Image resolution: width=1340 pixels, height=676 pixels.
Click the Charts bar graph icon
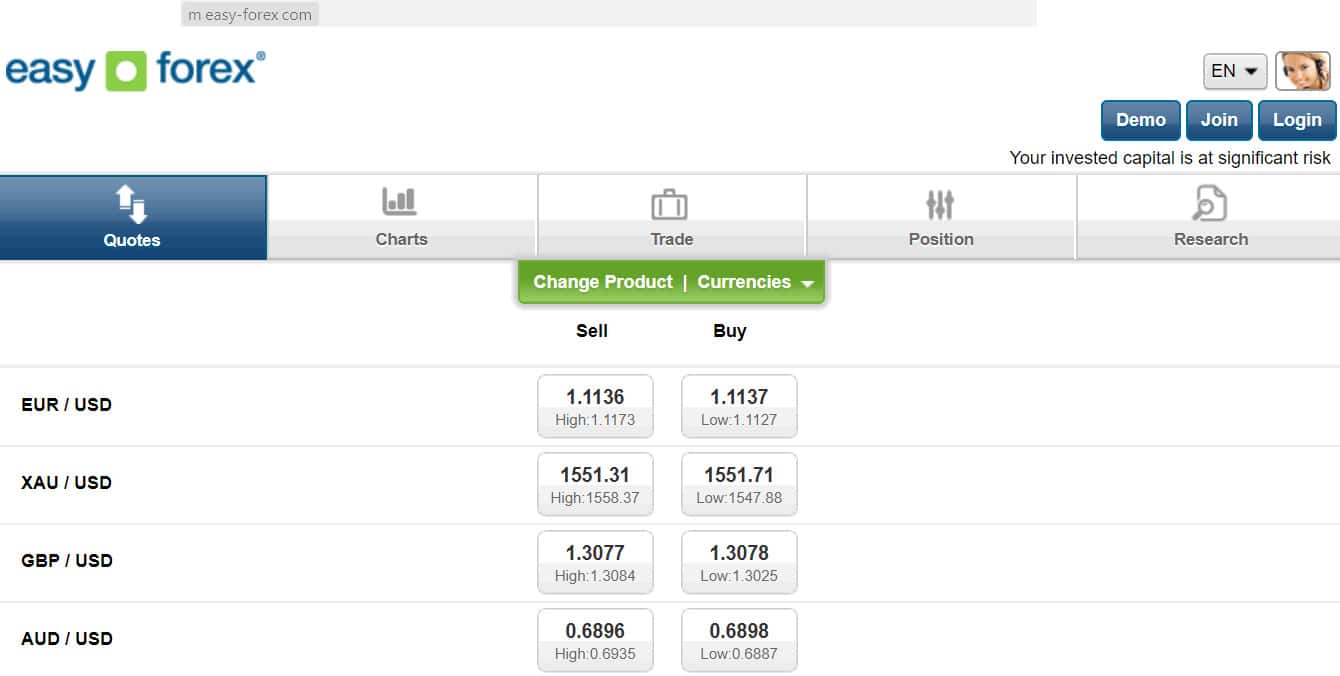pos(400,202)
